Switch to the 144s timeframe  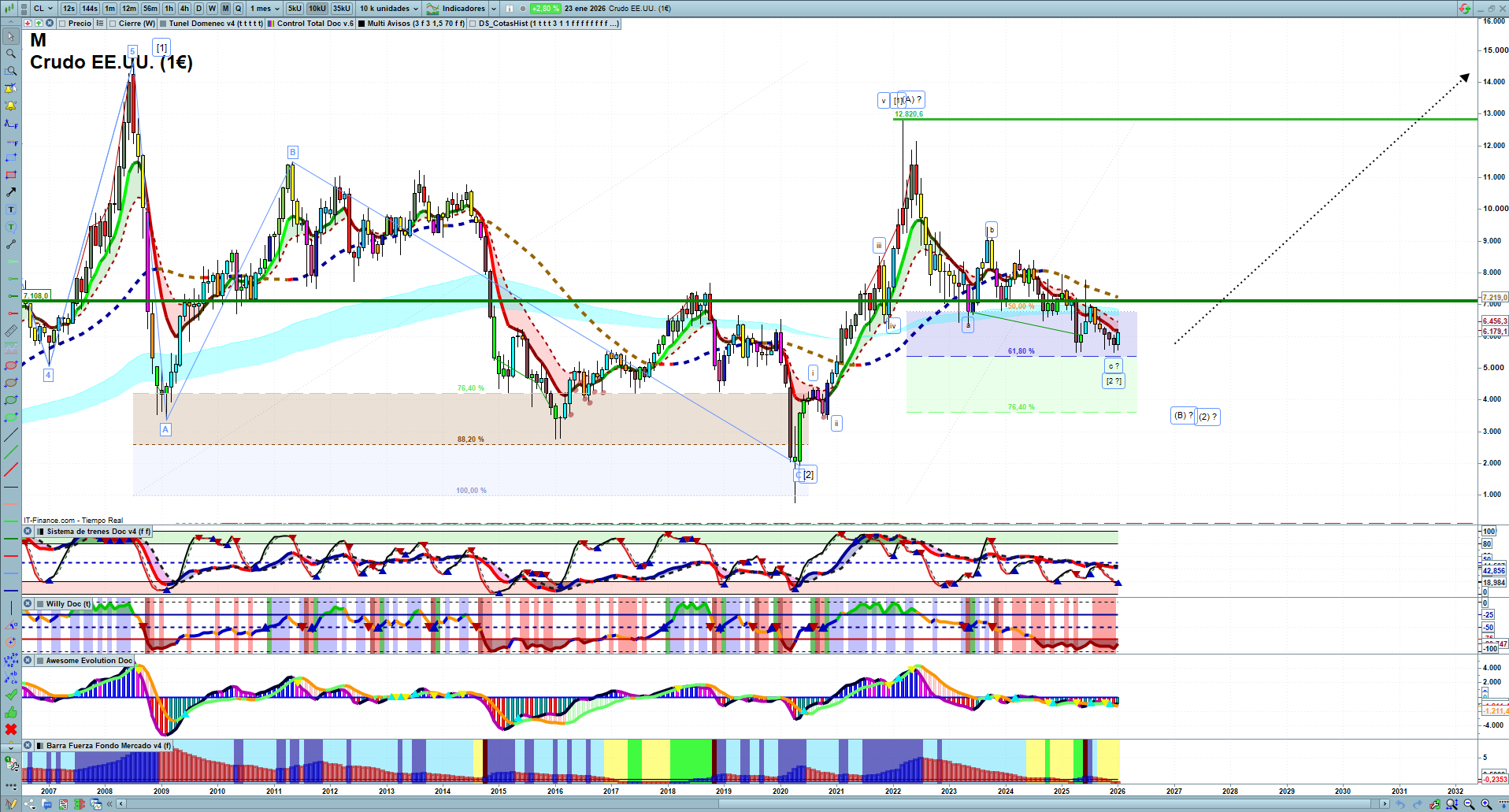coord(90,9)
